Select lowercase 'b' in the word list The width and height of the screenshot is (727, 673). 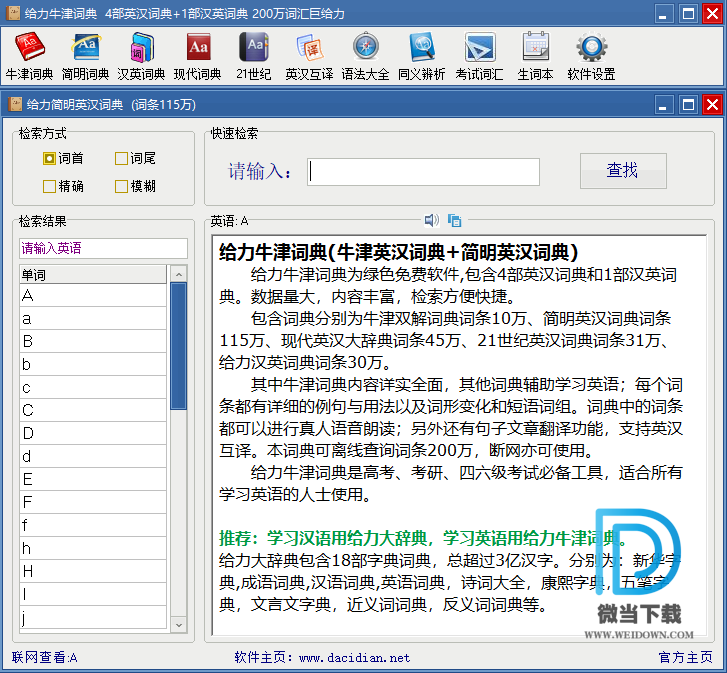tap(93, 364)
